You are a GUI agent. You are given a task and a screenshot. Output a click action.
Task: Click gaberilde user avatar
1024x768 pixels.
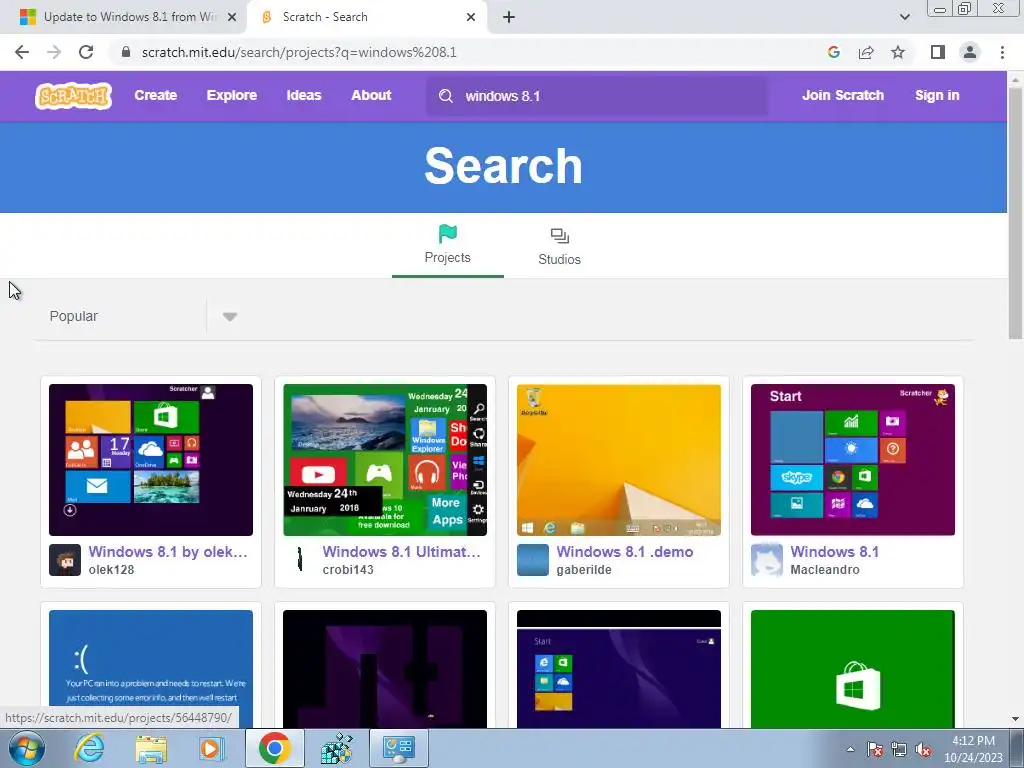[533, 560]
